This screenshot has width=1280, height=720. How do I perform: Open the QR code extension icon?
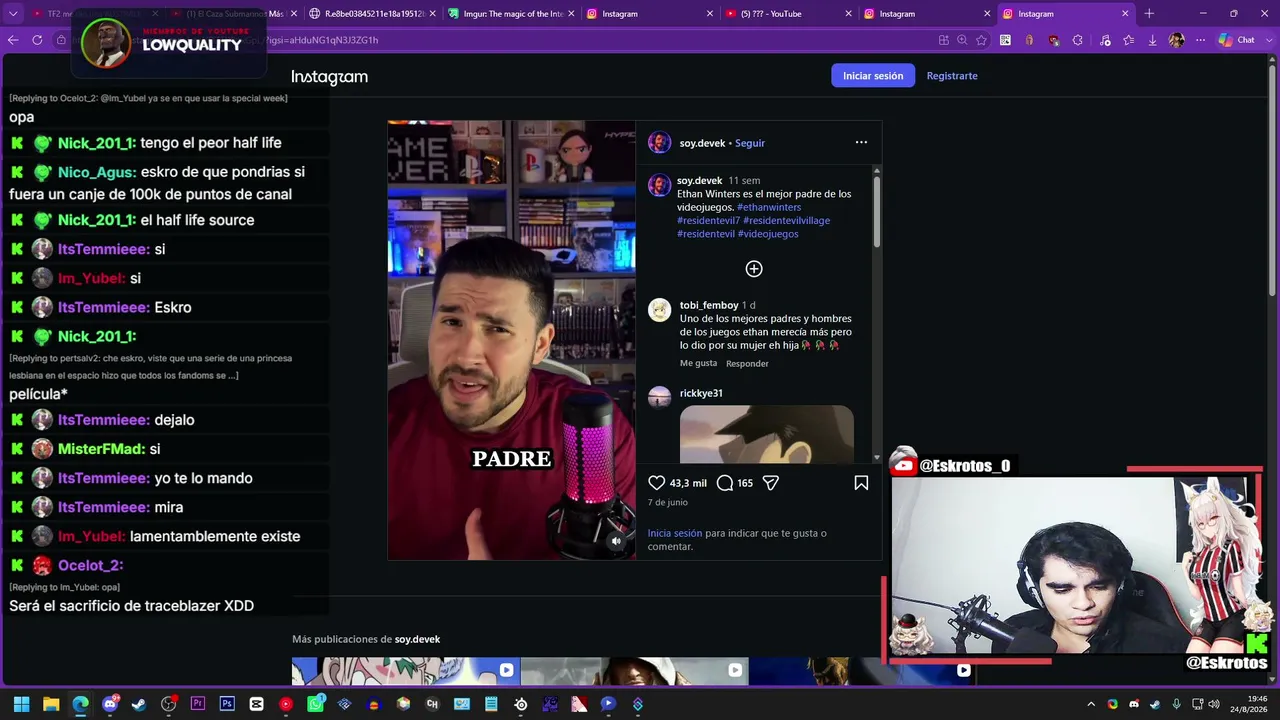click(1005, 40)
